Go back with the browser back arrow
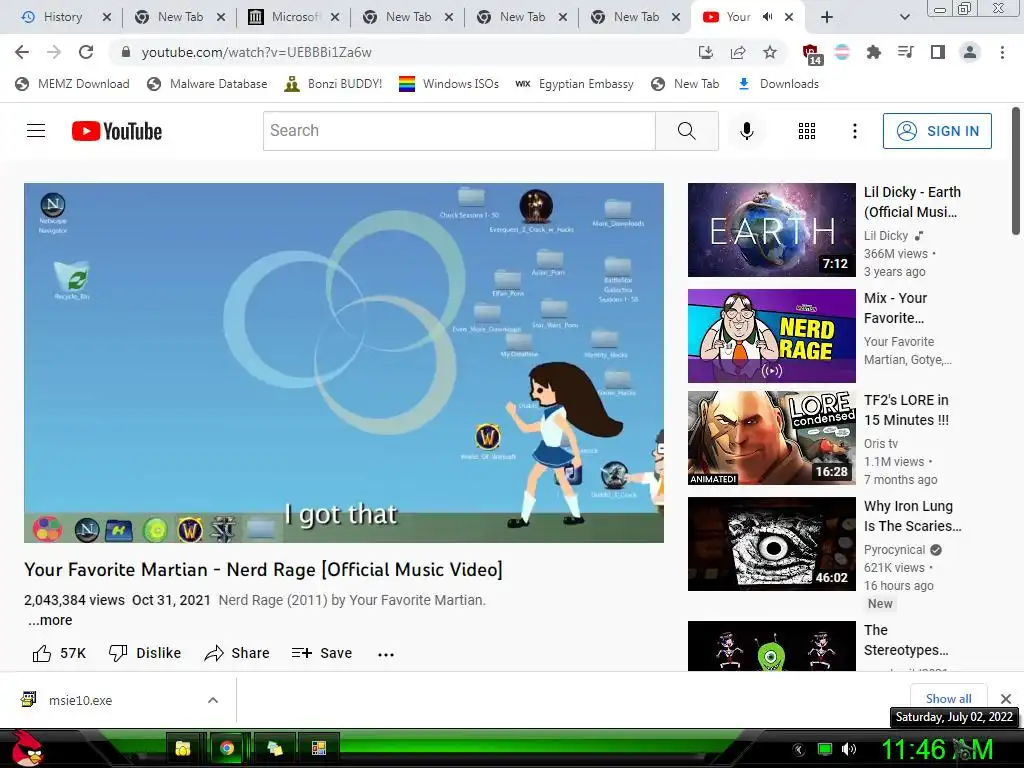 pyautogui.click(x=22, y=52)
